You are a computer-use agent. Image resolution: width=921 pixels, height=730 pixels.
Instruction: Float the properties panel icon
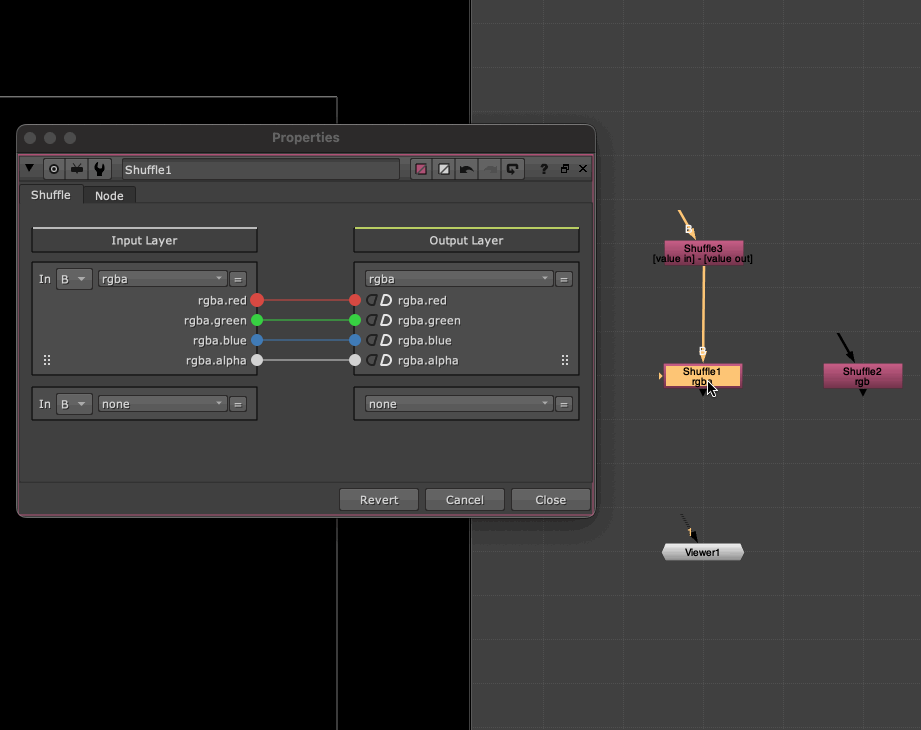coord(564,169)
